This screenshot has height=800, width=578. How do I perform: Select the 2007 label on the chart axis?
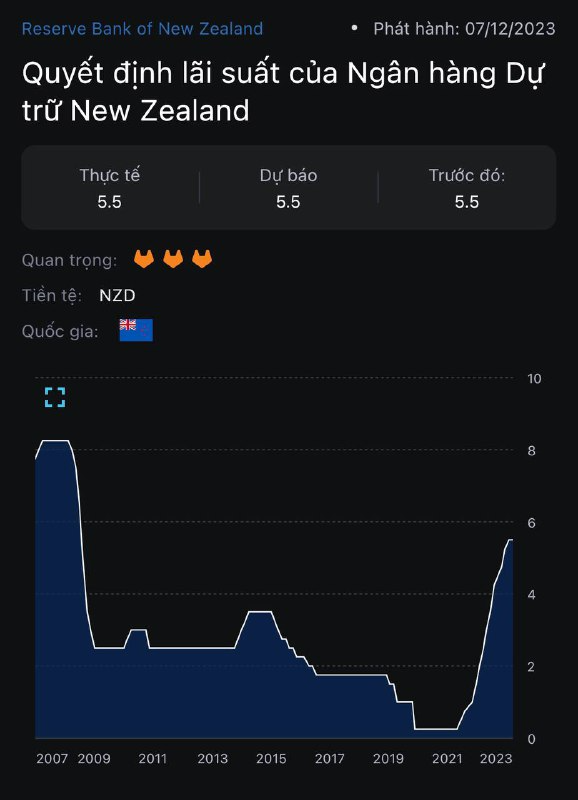pos(52,759)
